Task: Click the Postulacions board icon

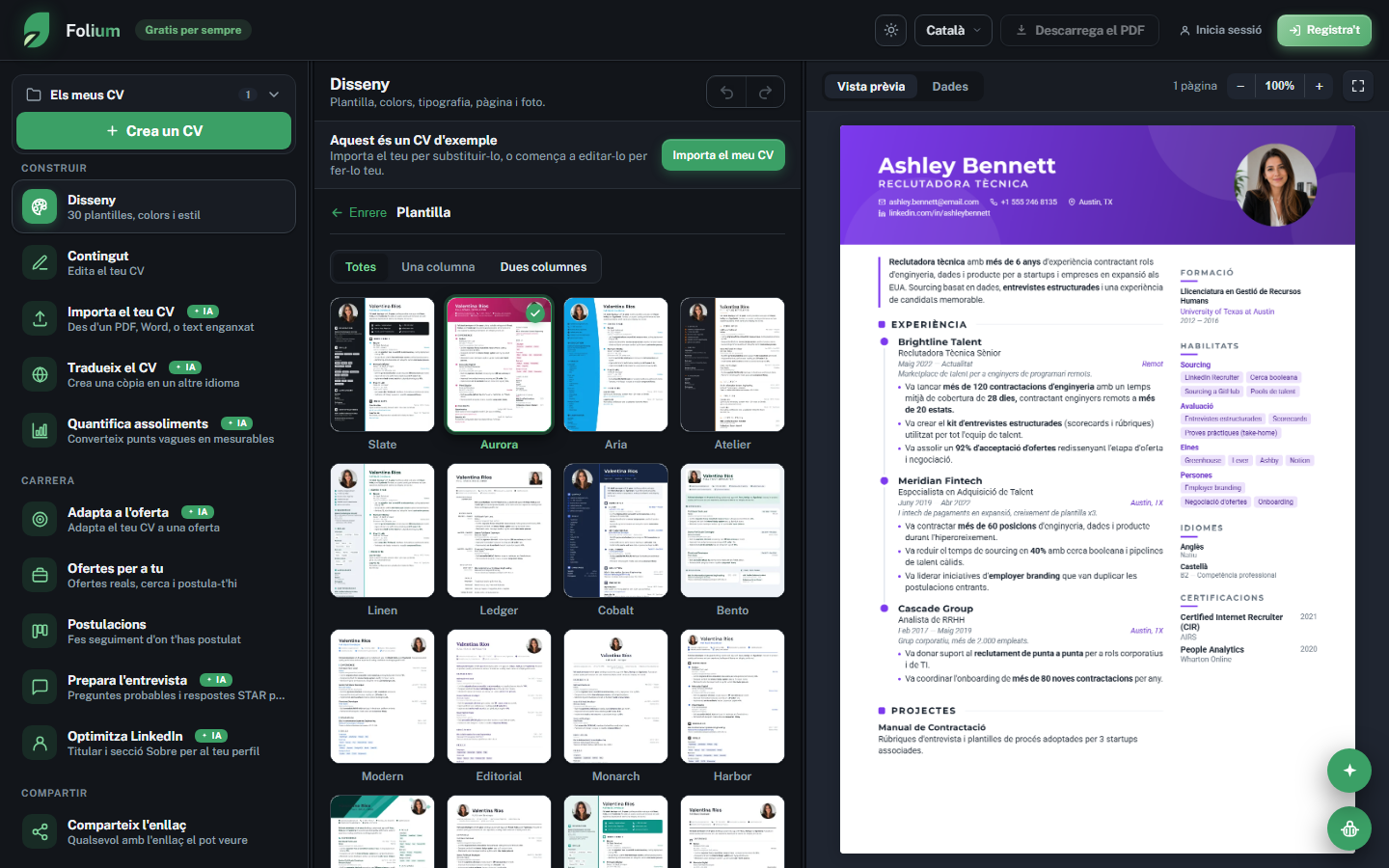Action: 40,631
